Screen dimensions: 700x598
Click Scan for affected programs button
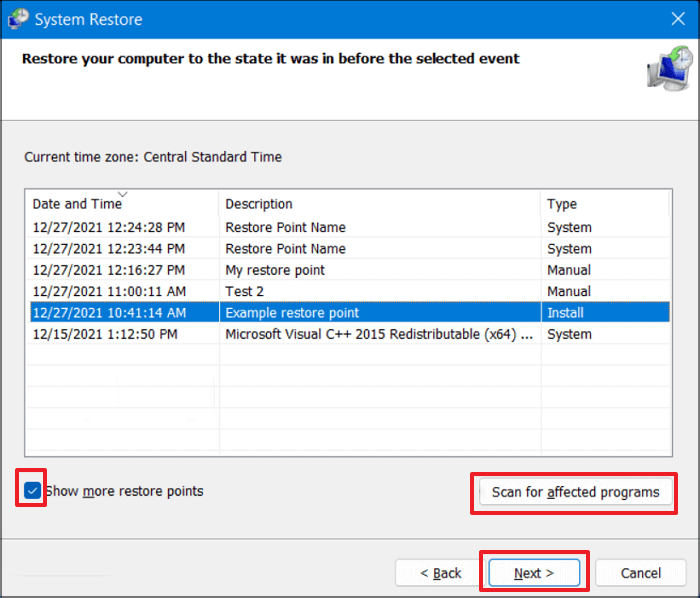(x=575, y=492)
